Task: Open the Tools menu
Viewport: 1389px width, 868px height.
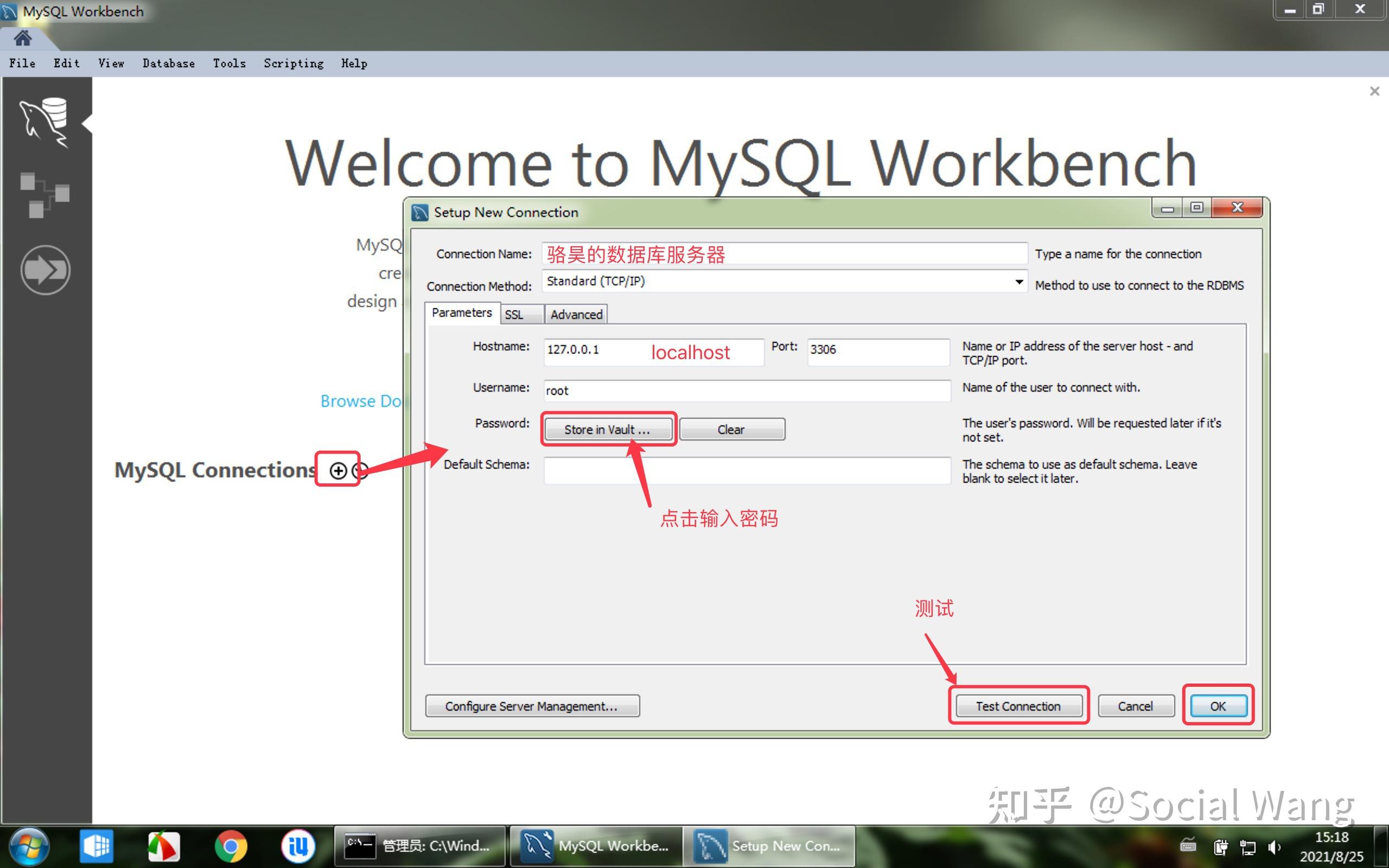Action: [x=229, y=63]
